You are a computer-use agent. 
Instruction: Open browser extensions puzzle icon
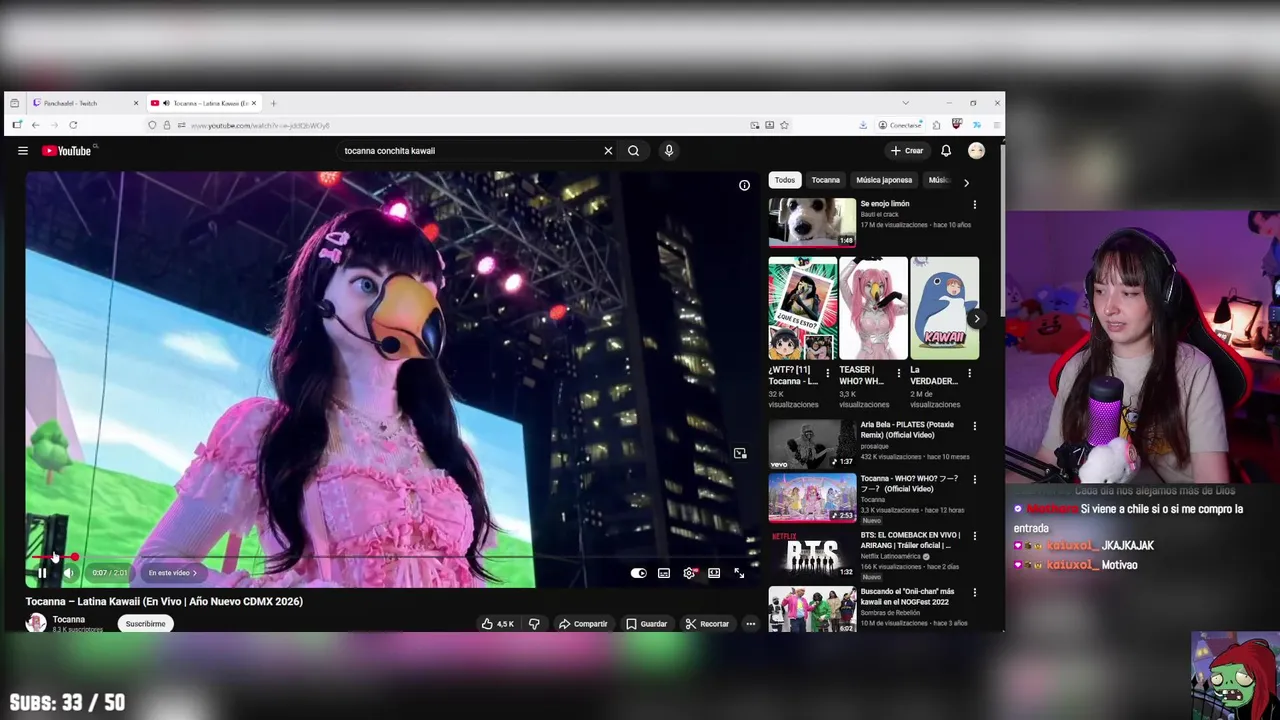pyautogui.click(x=936, y=125)
